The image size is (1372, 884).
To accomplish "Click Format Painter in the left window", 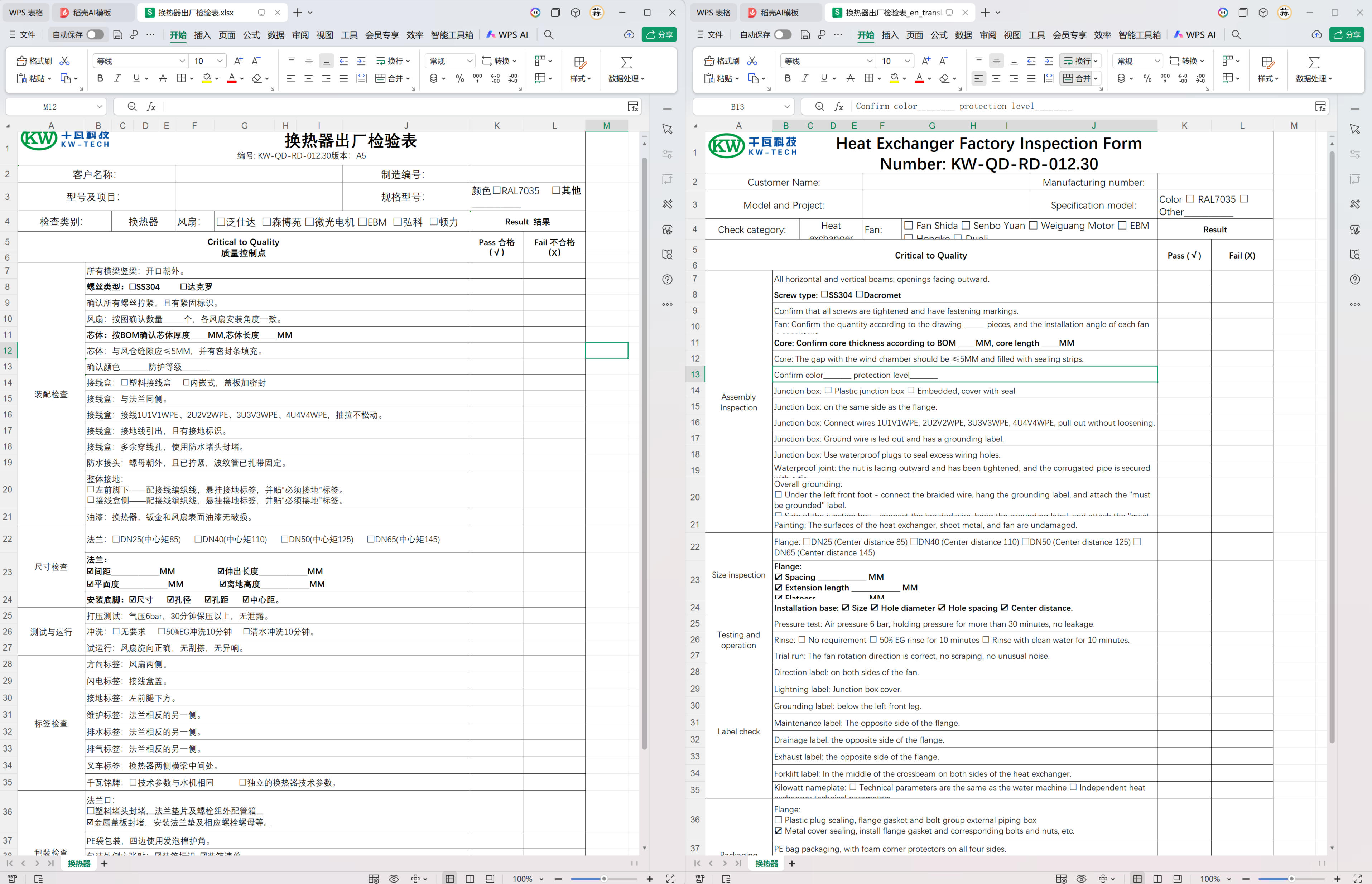I will (34, 61).
